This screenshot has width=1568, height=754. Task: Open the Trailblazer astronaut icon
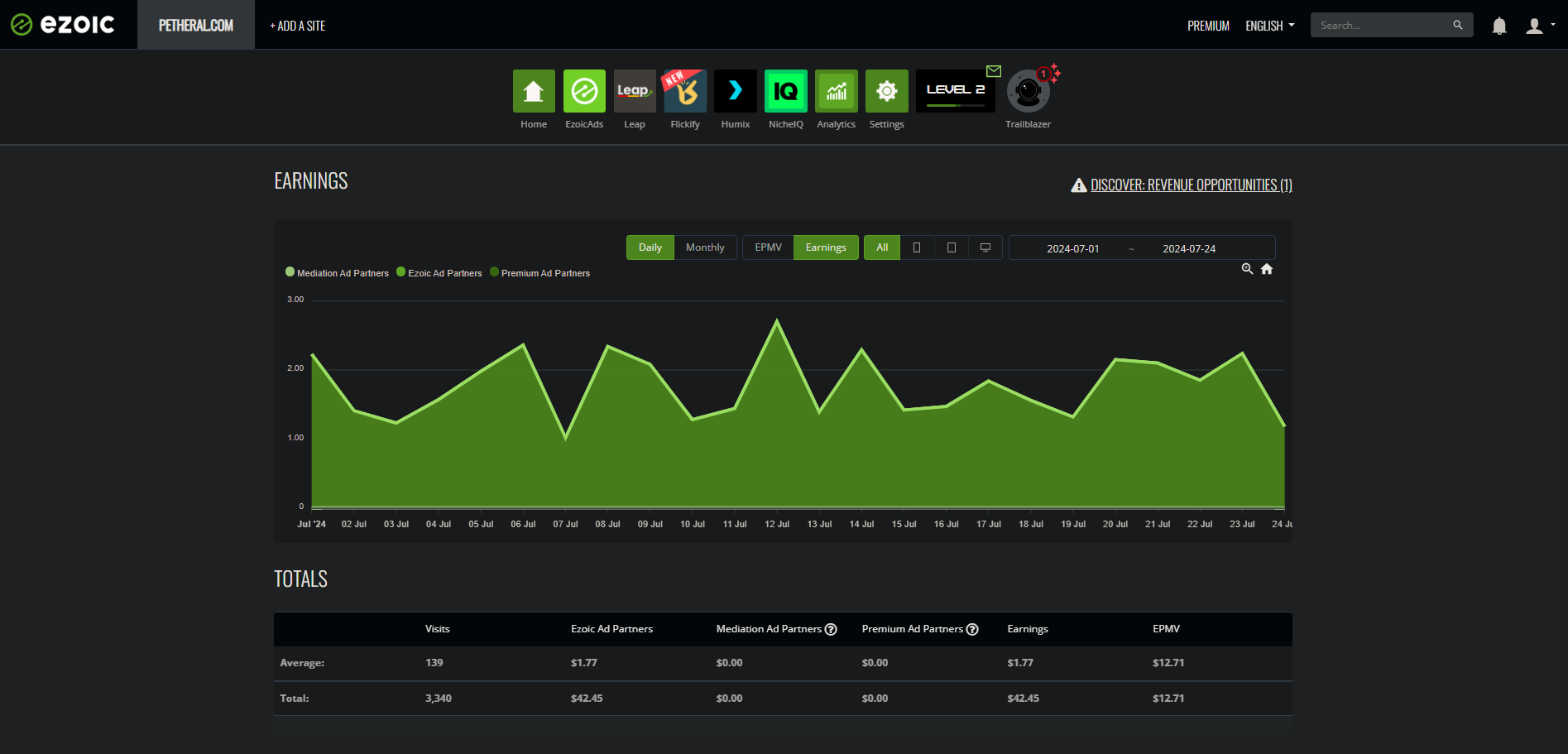1028,92
